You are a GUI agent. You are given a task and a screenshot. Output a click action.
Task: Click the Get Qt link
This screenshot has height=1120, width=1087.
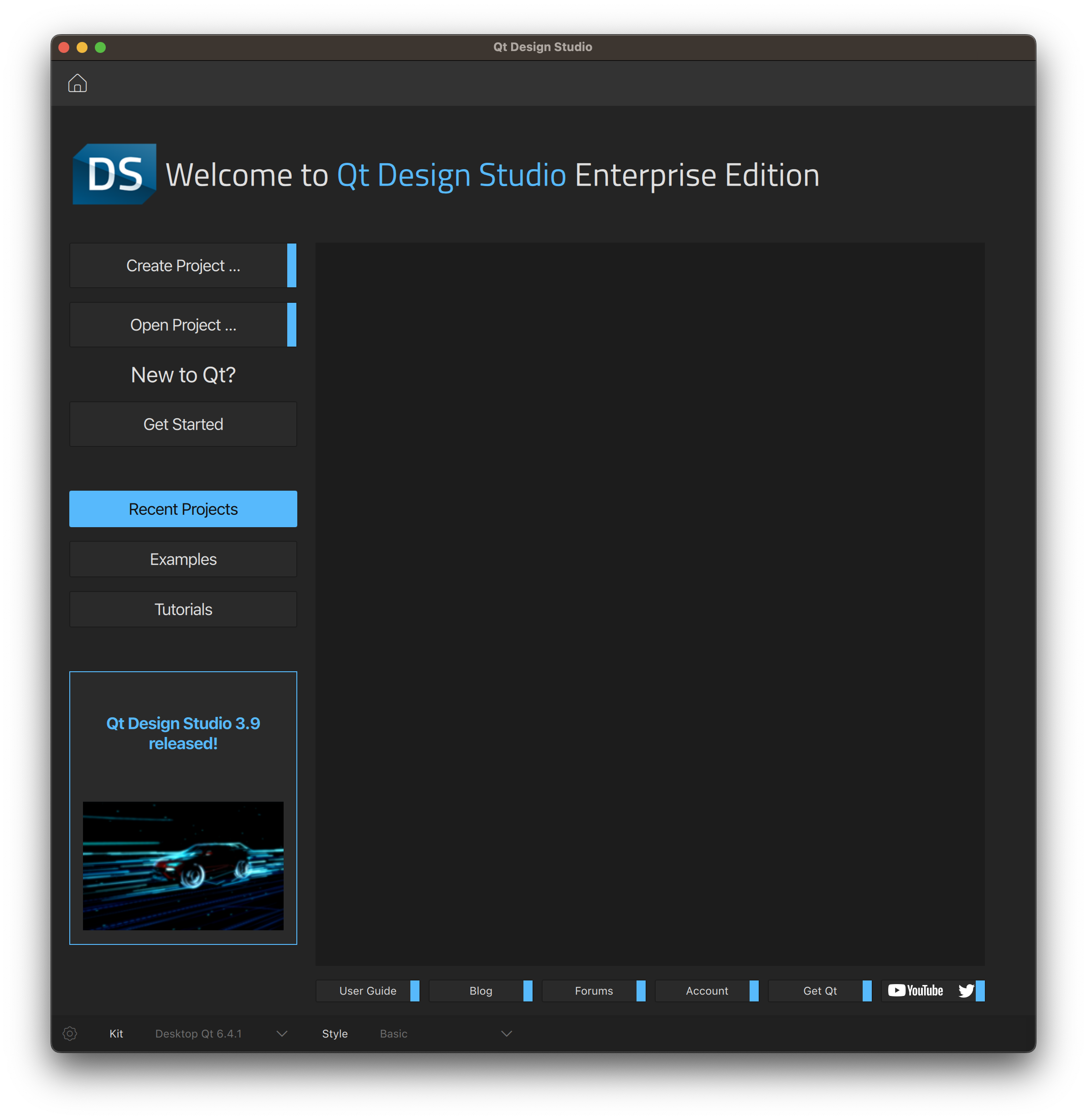820,990
